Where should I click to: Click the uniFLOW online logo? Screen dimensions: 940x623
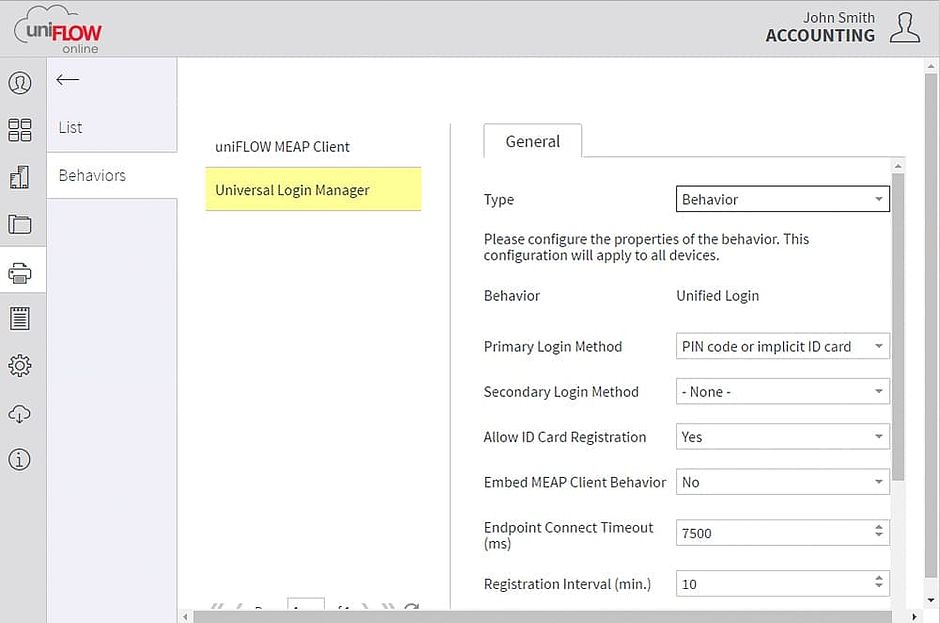point(59,30)
